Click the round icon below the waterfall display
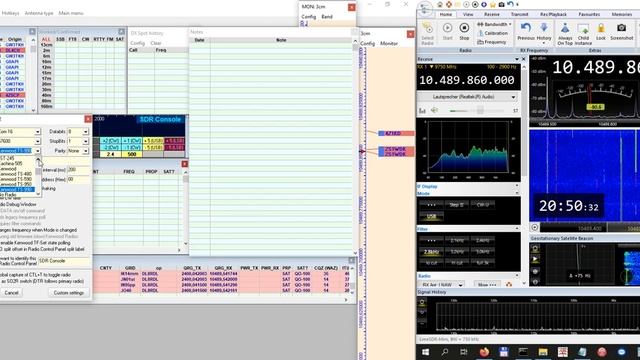Screen dimensions: 640x360 coord(535,227)
